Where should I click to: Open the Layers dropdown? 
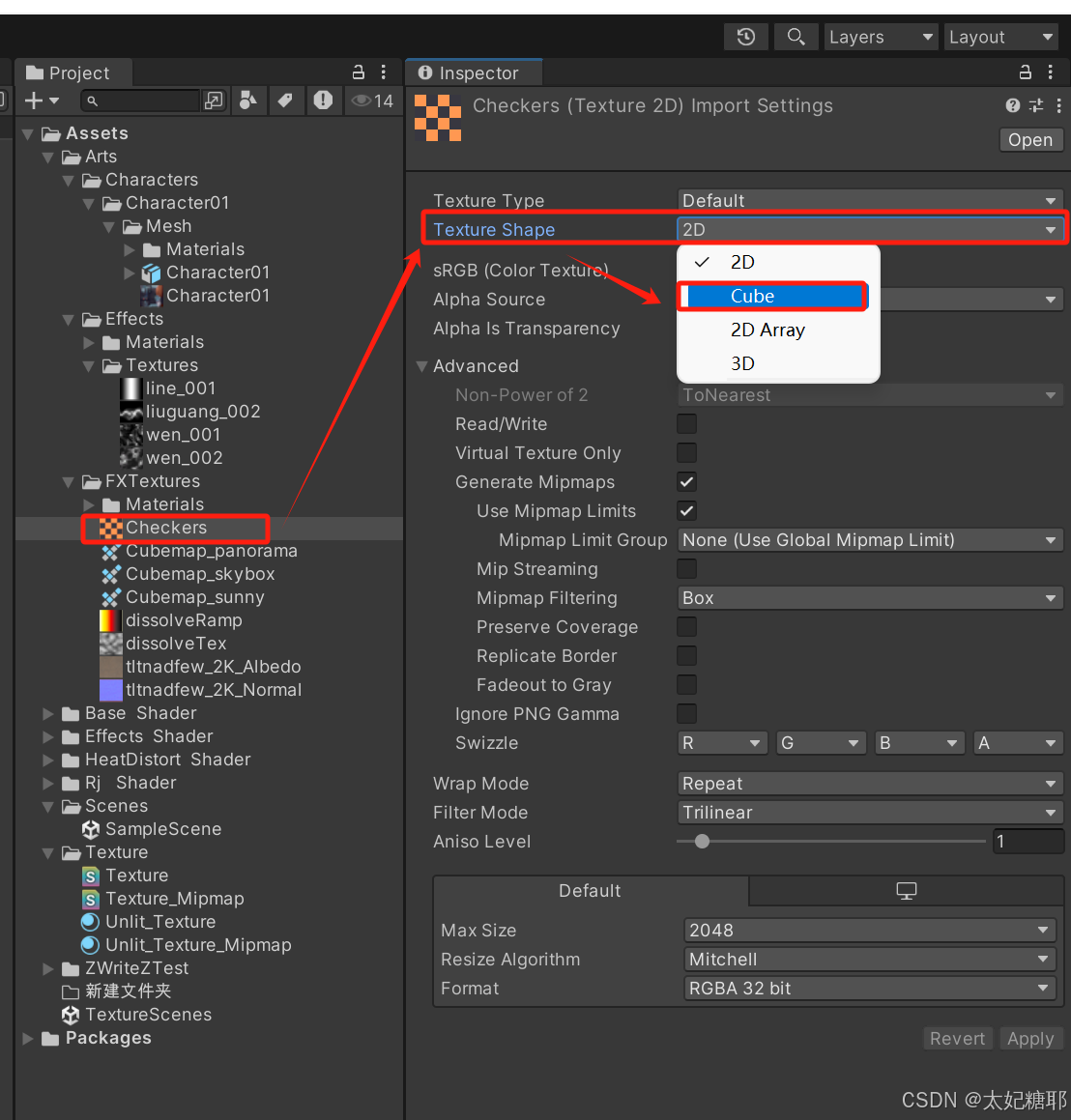[883, 37]
